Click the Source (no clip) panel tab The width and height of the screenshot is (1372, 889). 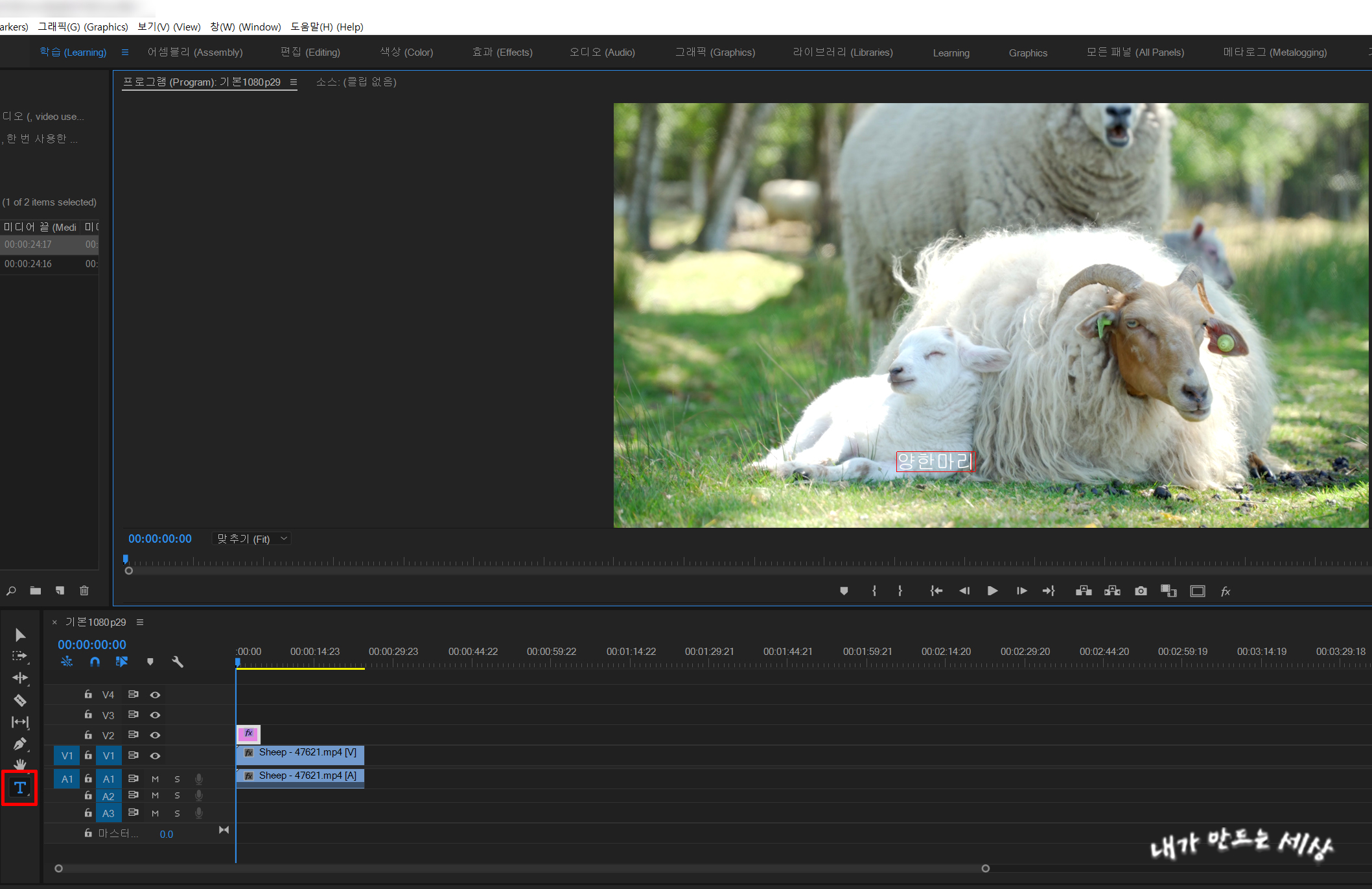coord(356,82)
